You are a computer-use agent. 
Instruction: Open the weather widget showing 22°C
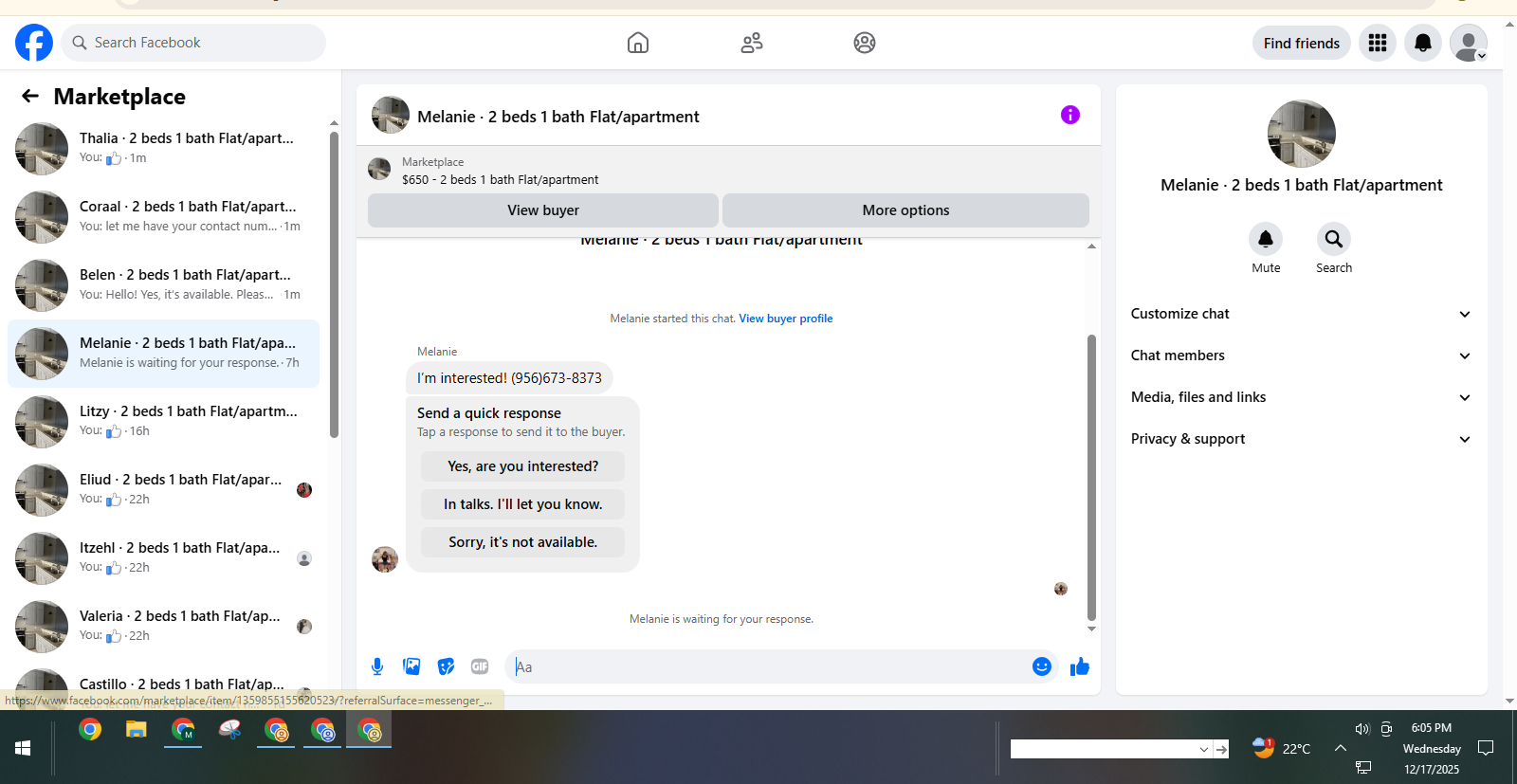(1281, 748)
